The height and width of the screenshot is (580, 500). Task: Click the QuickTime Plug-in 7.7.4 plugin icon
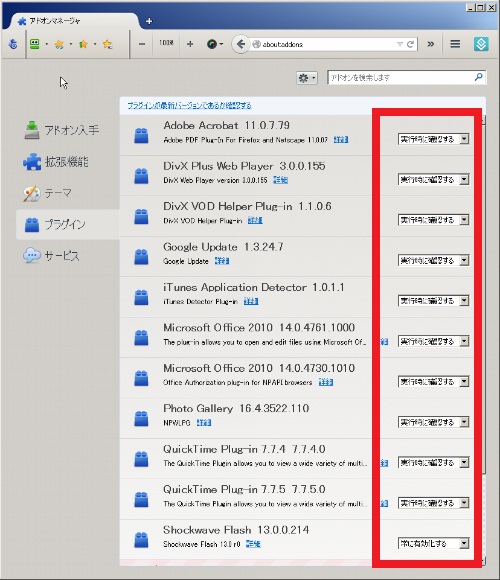tap(141, 459)
